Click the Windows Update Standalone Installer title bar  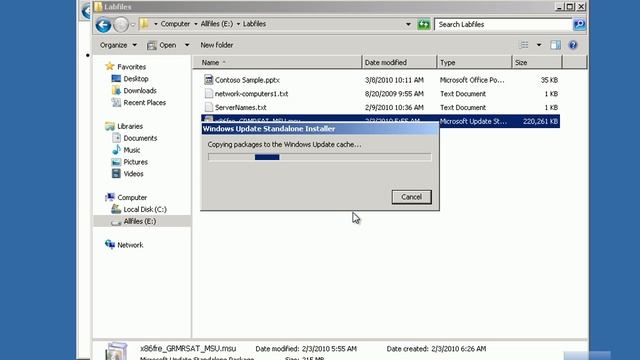(320, 129)
